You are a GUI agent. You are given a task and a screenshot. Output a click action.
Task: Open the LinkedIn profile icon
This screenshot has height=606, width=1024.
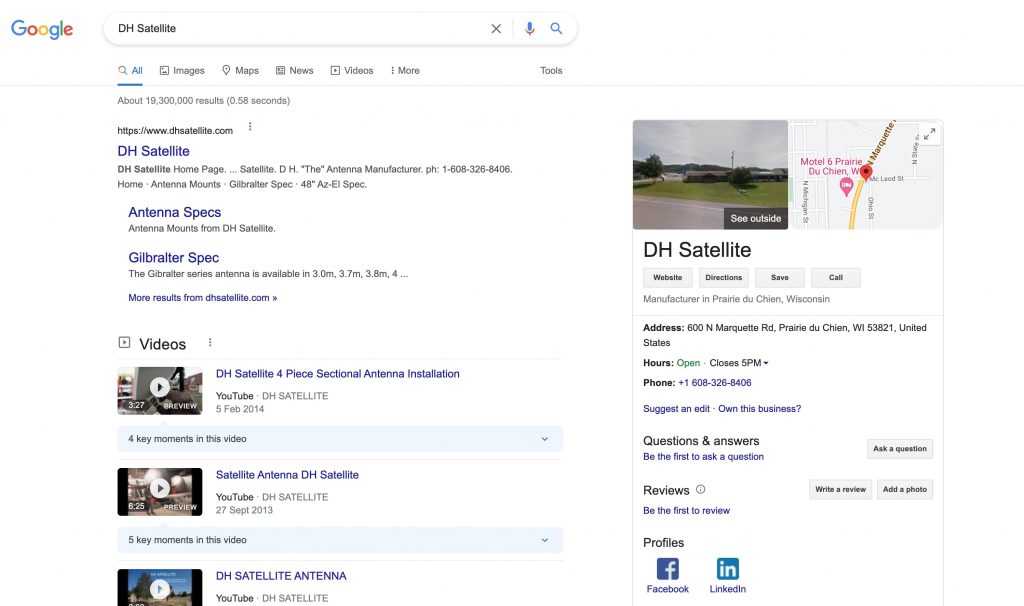coord(728,569)
